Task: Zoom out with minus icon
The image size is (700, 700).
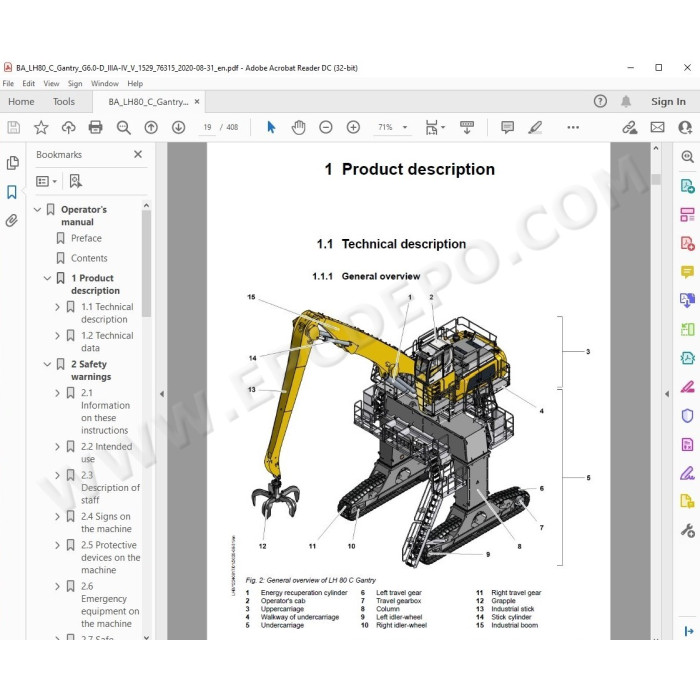Action: tap(326, 128)
